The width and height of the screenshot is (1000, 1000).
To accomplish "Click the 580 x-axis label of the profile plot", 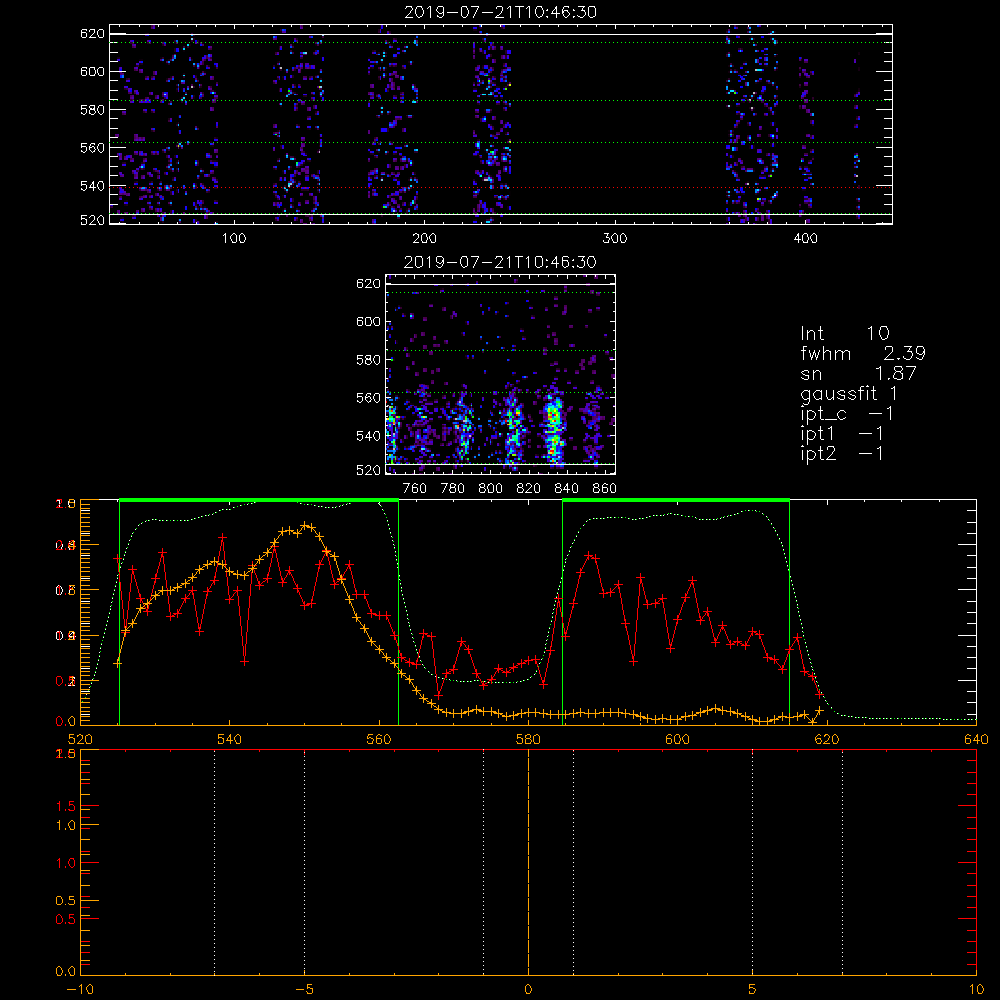I will click(528, 739).
